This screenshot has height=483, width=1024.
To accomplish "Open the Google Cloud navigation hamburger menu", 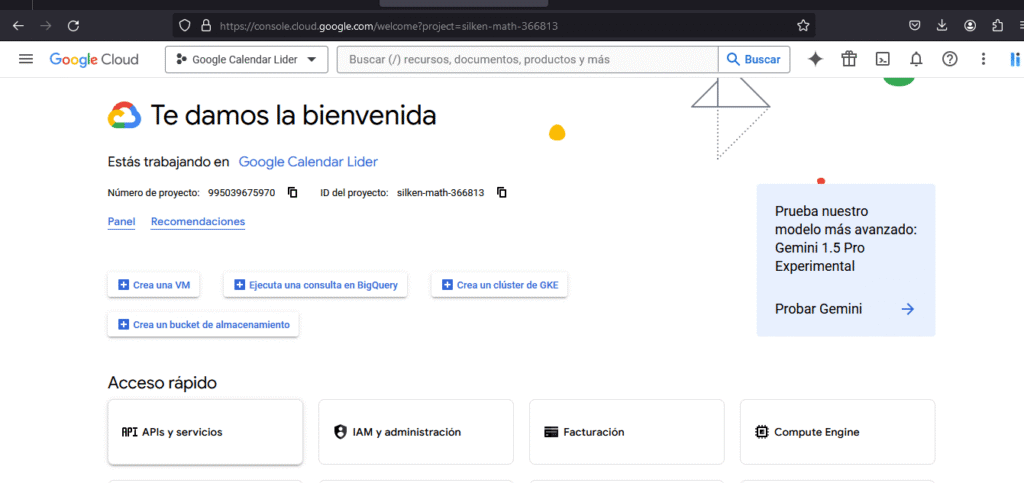I will pyautogui.click(x=26, y=60).
